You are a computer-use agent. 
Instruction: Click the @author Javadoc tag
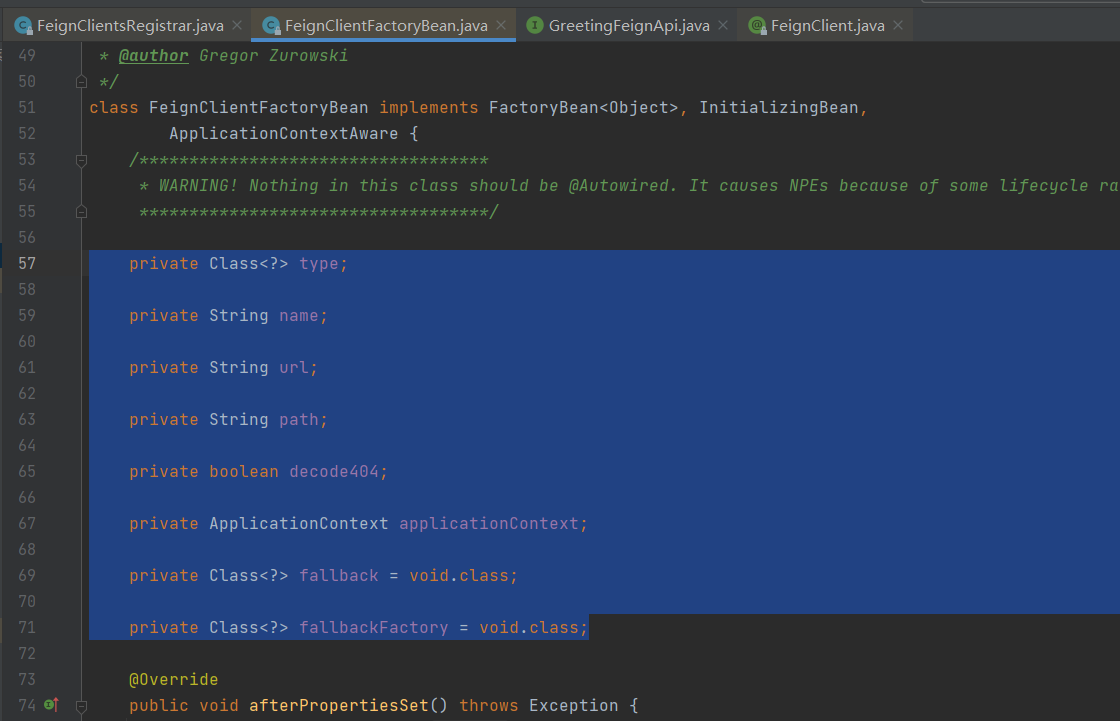154,56
